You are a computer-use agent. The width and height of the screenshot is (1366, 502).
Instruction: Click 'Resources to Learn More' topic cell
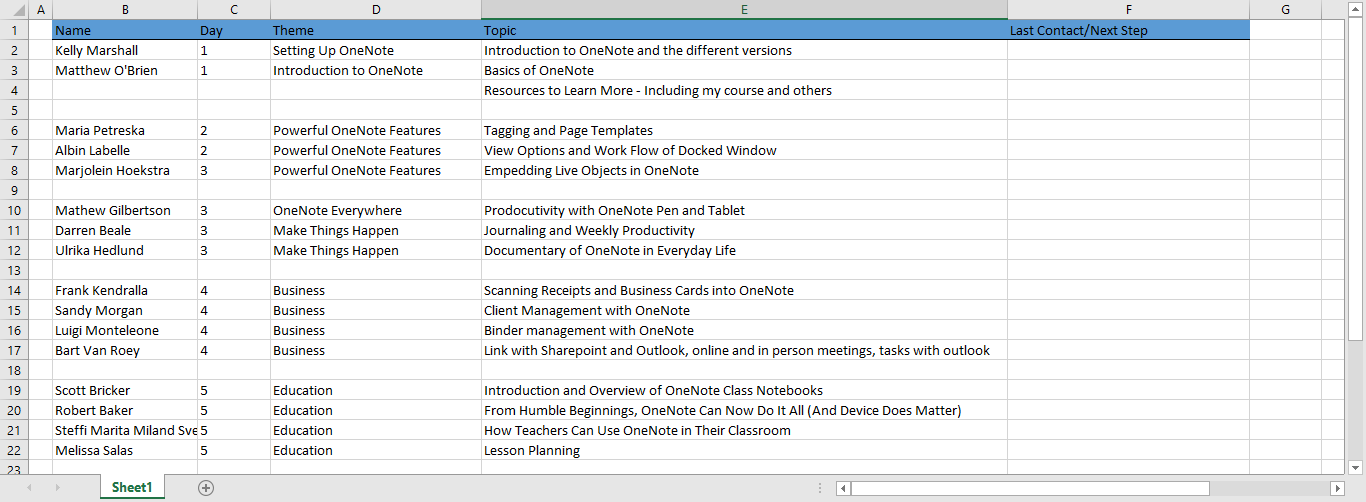coord(744,90)
